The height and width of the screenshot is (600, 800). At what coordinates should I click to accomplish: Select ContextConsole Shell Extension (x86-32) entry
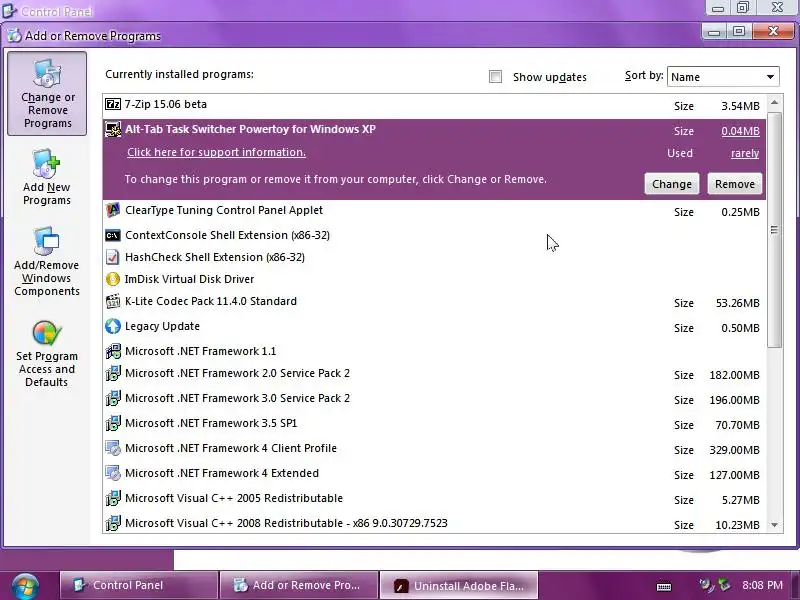pos(434,235)
